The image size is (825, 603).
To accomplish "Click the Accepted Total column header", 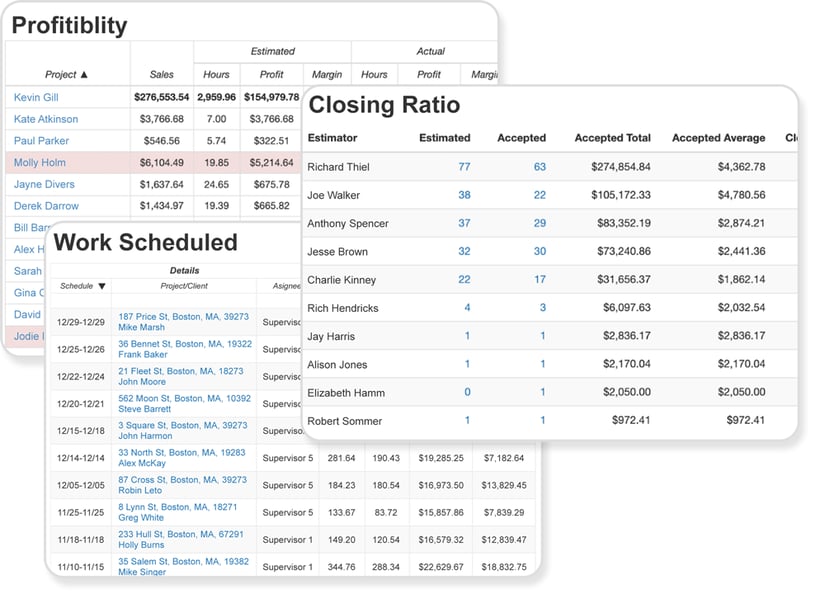I will (611, 137).
